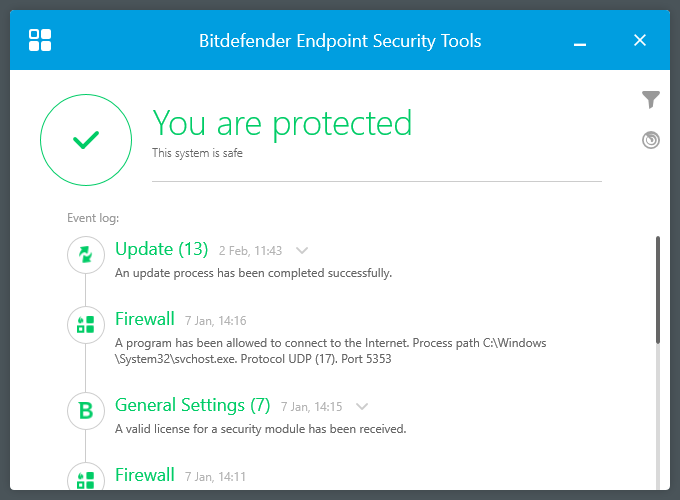Click the update completed successfully message
This screenshot has width=680, height=500.
point(253,272)
